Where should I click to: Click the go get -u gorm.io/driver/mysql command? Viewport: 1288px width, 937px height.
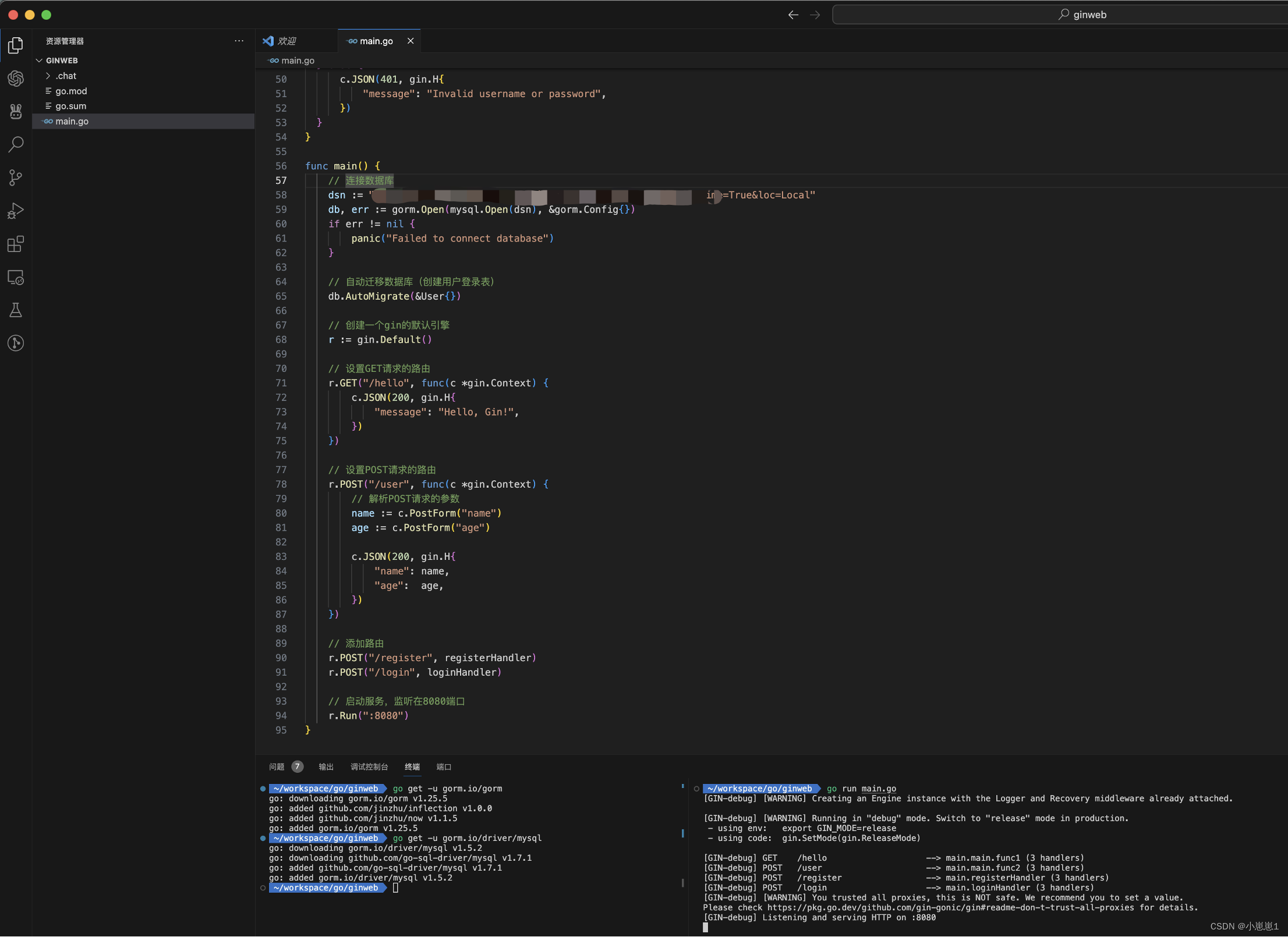(467, 838)
